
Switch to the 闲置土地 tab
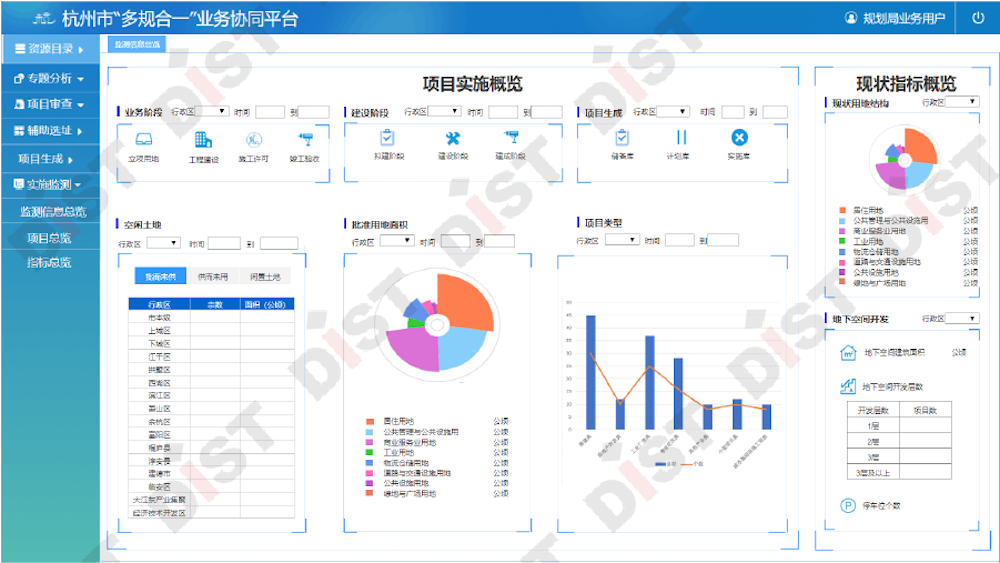[x=265, y=276]
